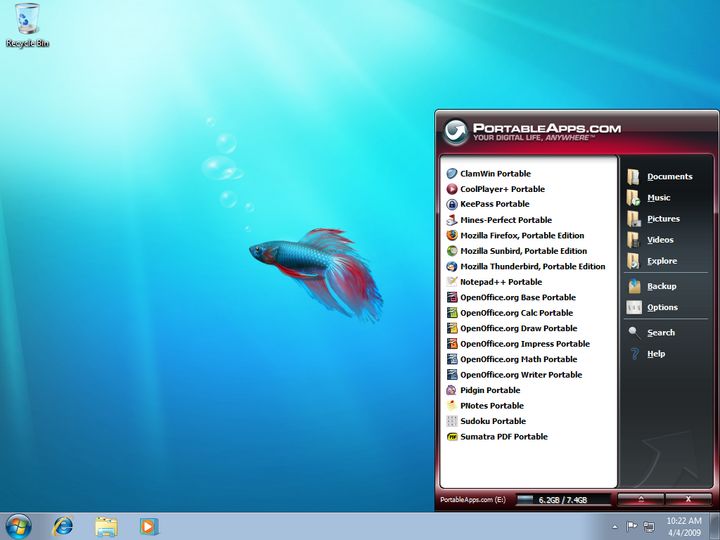The width and height of the screenshot is (720, 540).
Task: Open the Videos link
Action: [x=660, y=240]
